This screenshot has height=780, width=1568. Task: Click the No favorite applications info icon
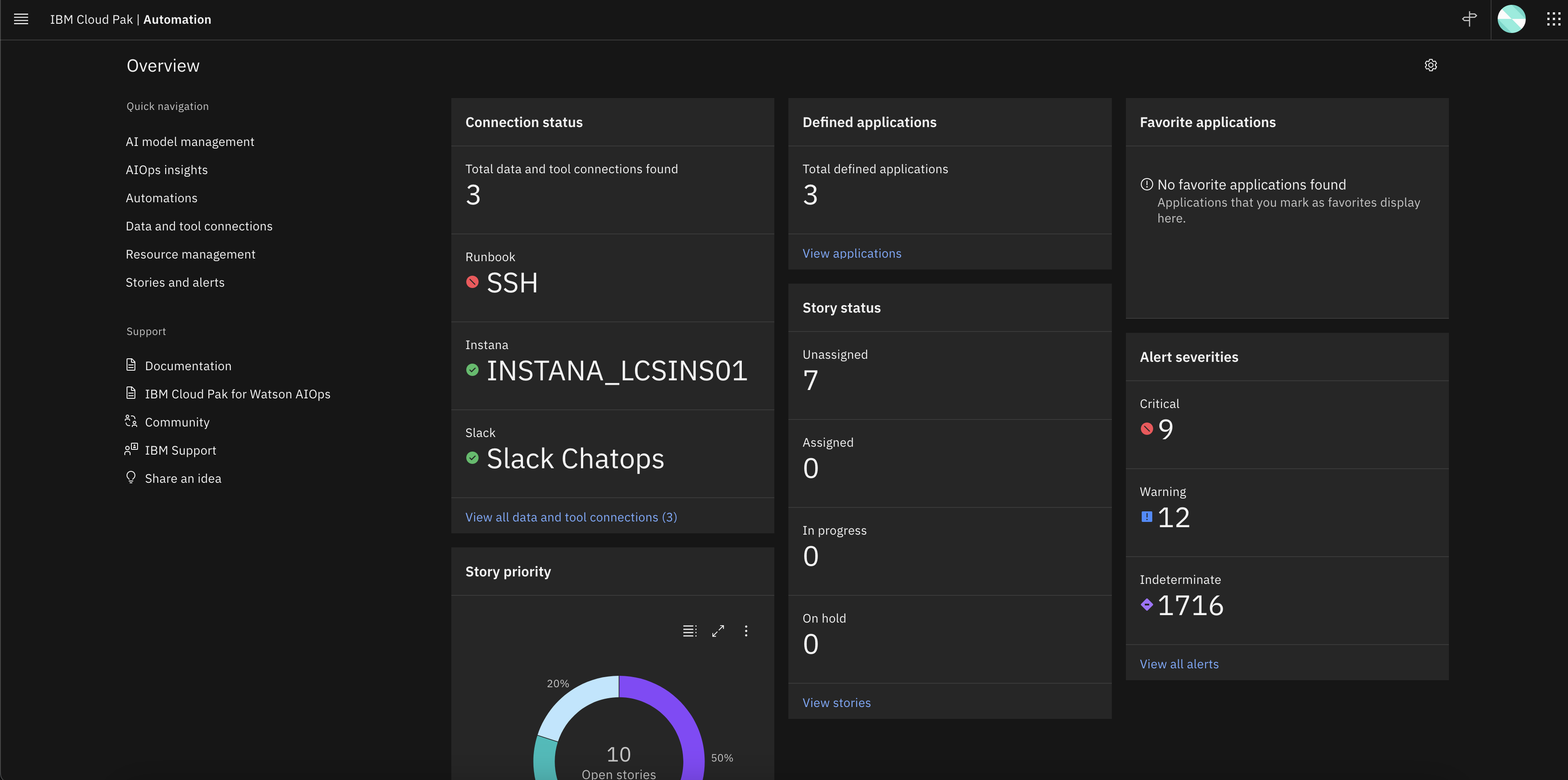tap(1147, 184)
